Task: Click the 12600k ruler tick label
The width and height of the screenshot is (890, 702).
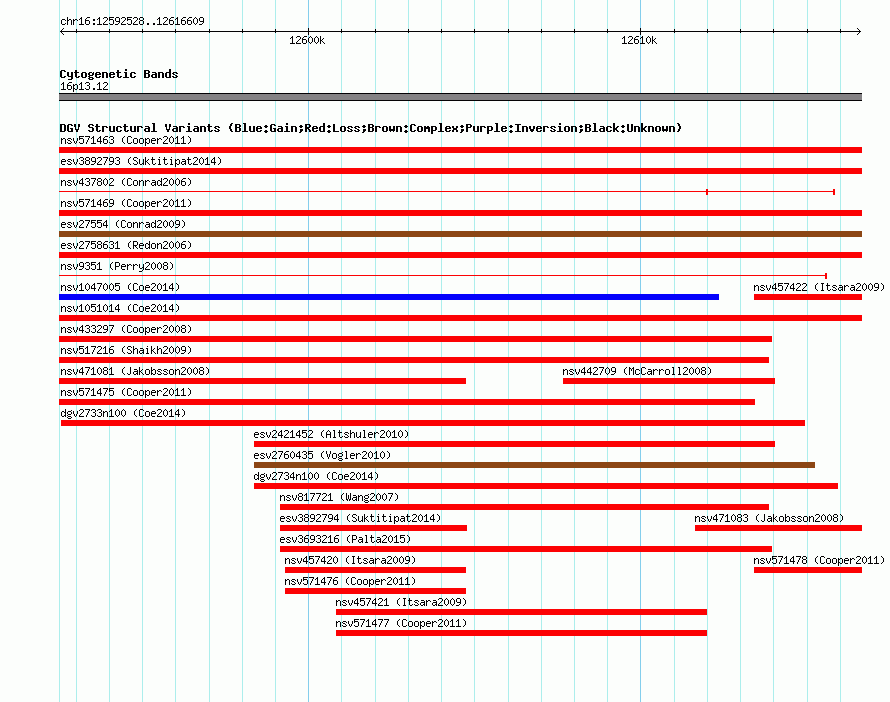Action: point(307,40)
